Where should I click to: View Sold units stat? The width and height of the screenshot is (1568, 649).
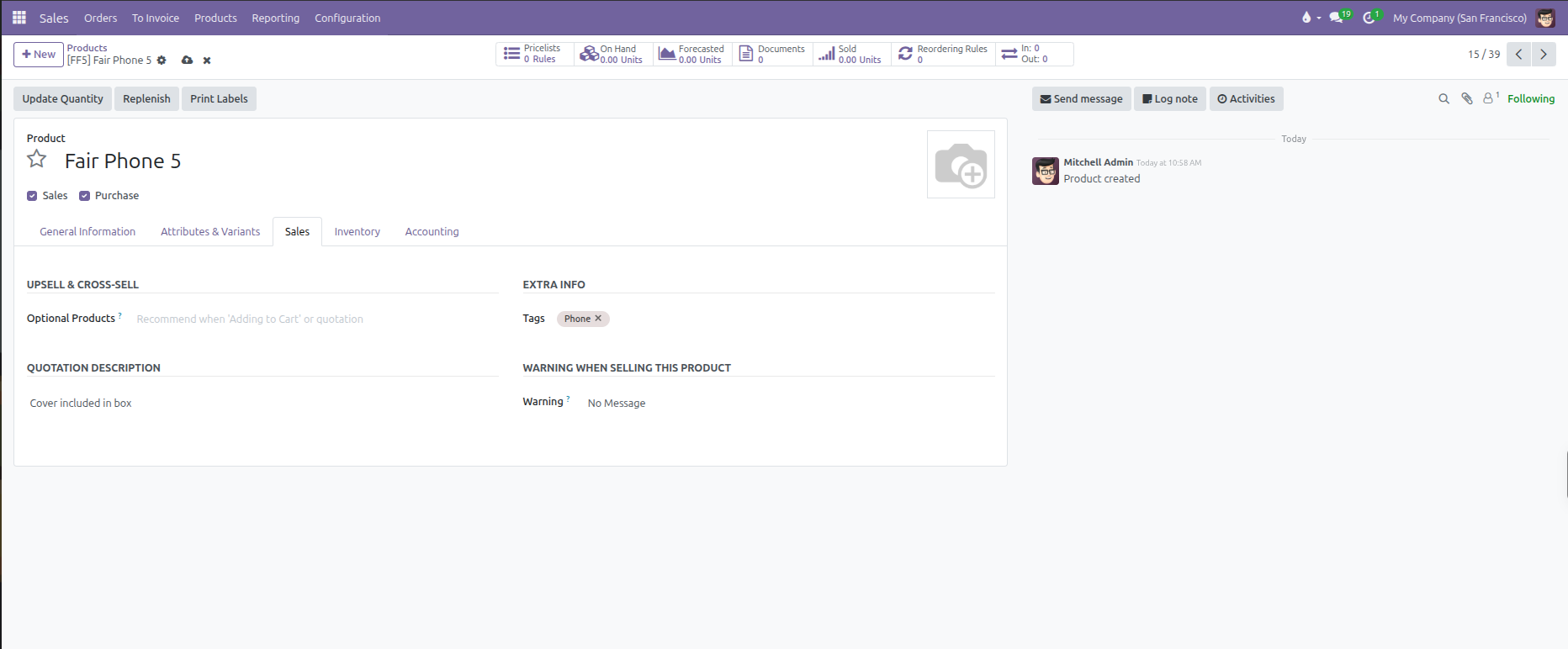851,54
